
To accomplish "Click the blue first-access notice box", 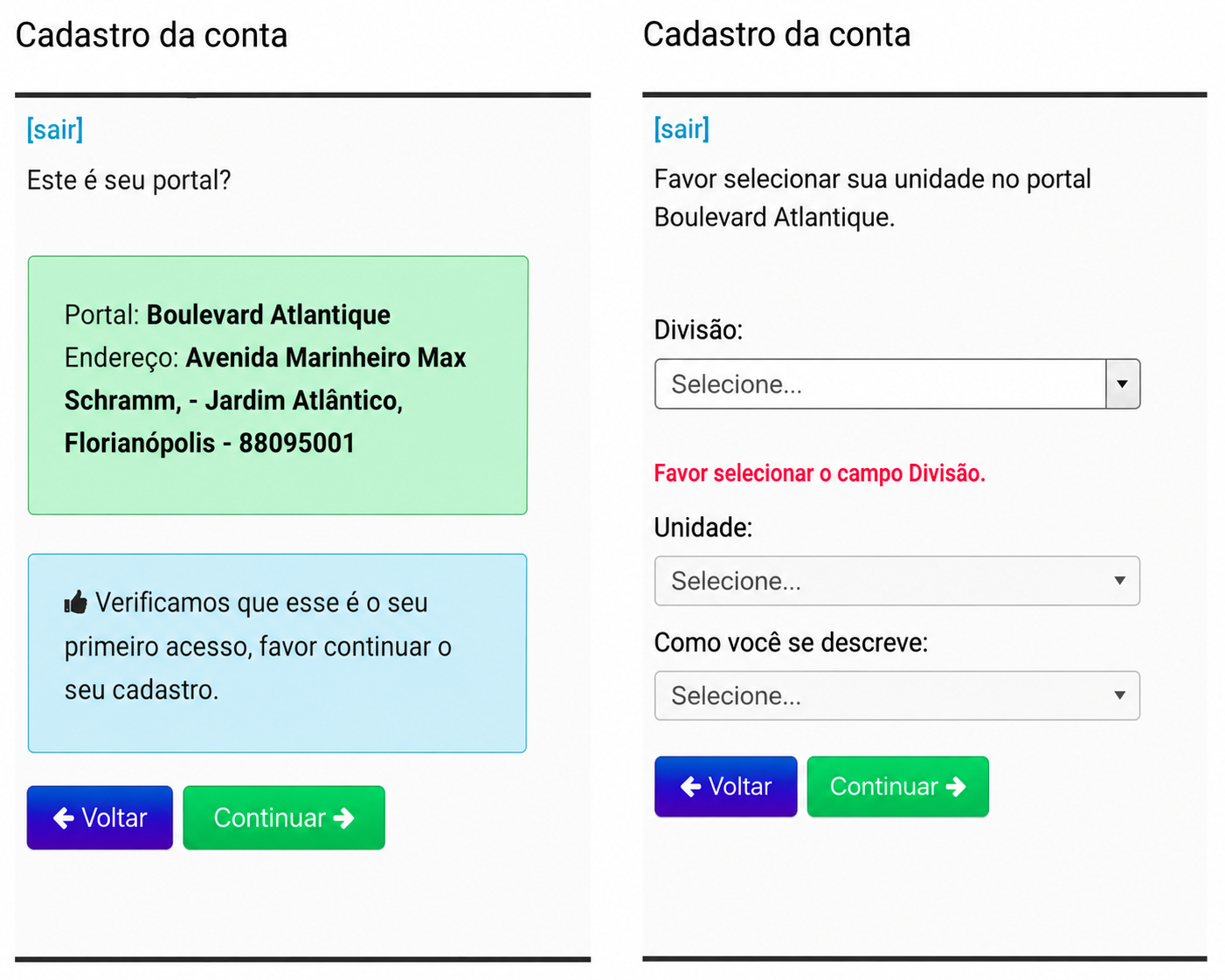I will click(x=278, y=653).
